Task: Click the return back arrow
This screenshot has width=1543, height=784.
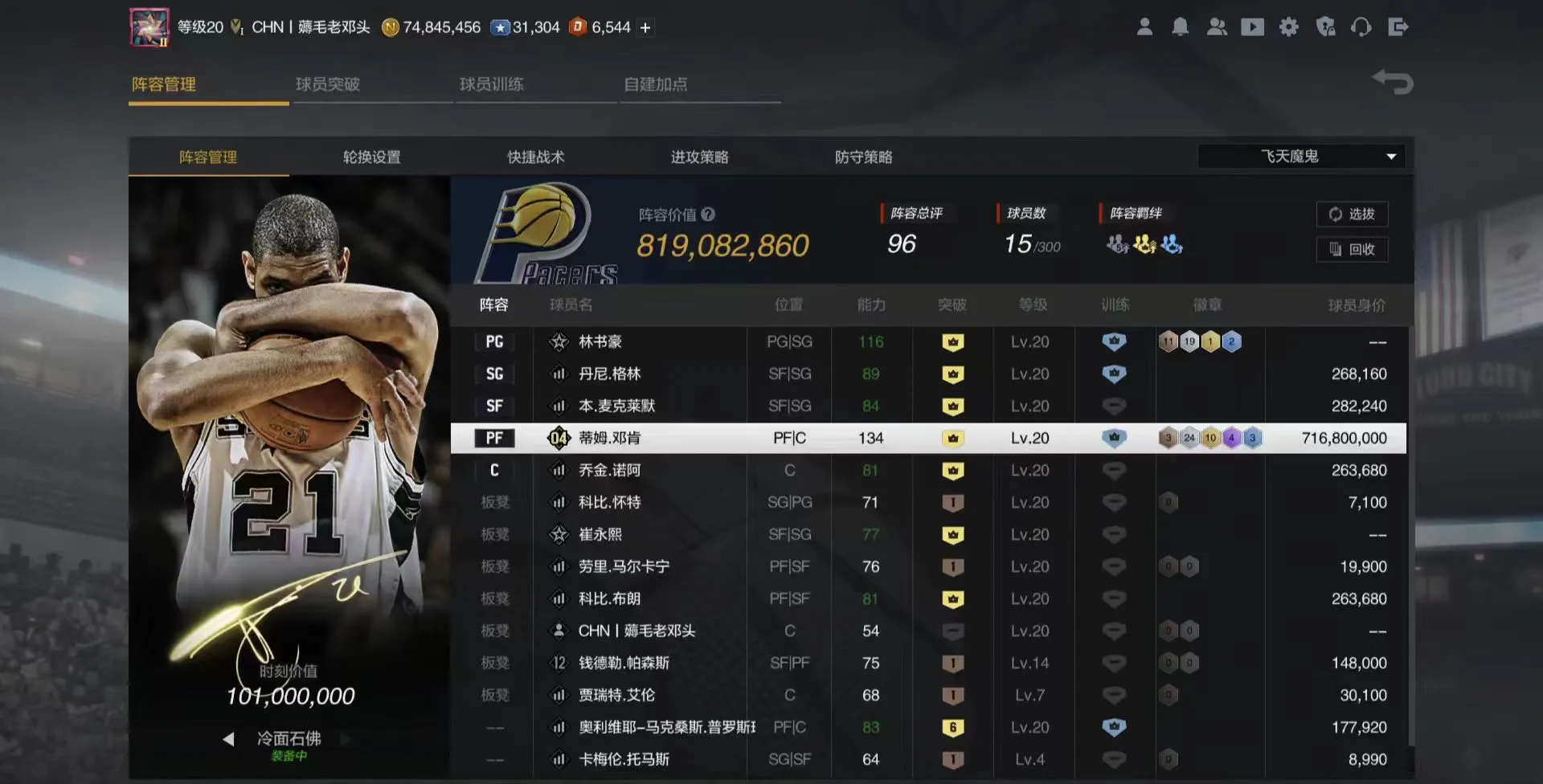Action: (x=1393, y=82)
